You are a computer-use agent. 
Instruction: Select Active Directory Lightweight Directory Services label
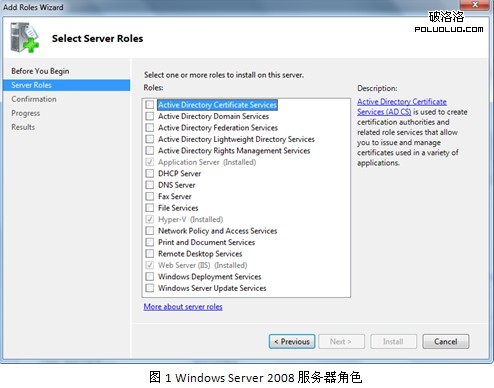(x=236, y=139)
